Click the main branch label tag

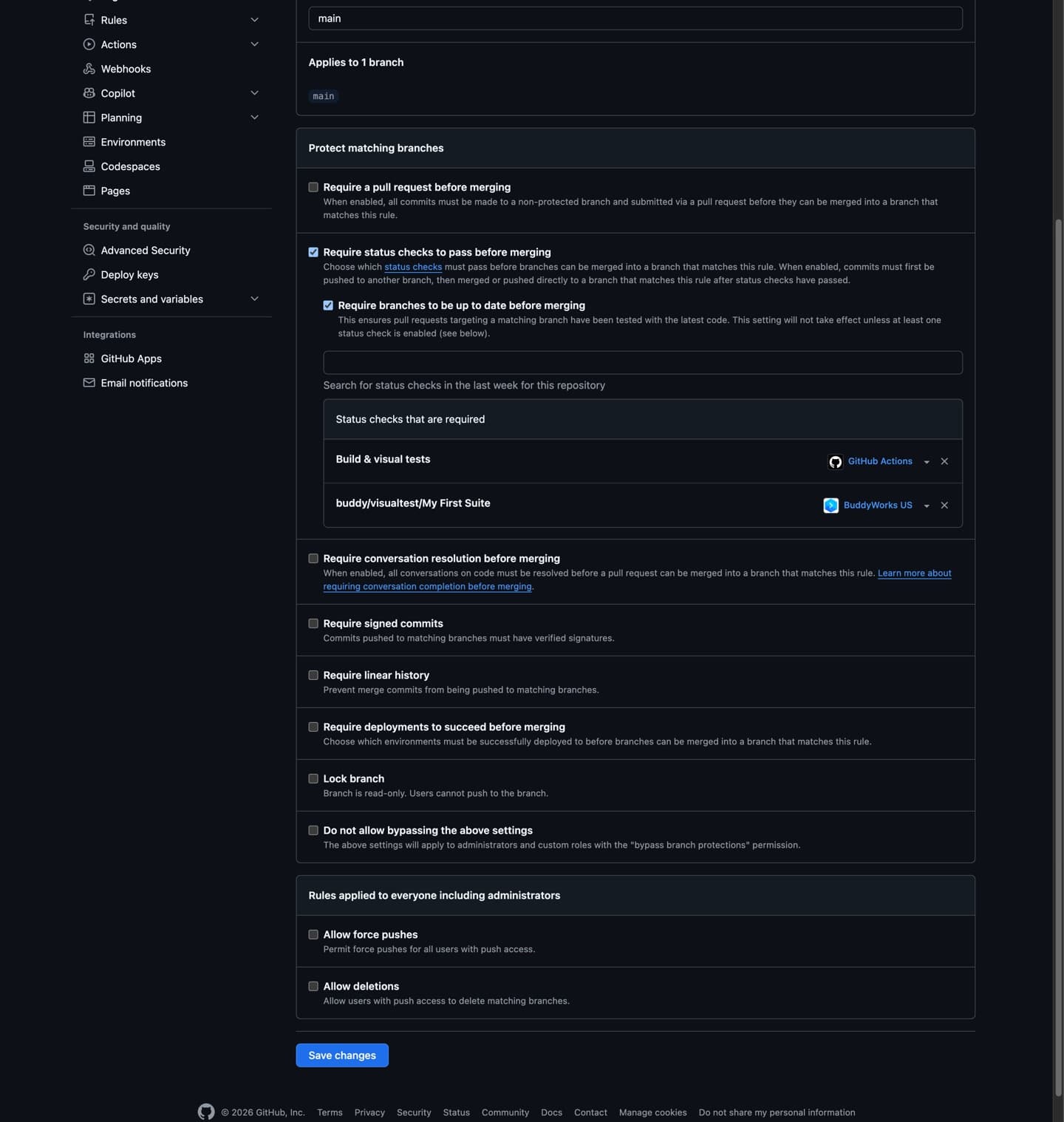coord(324,96)
